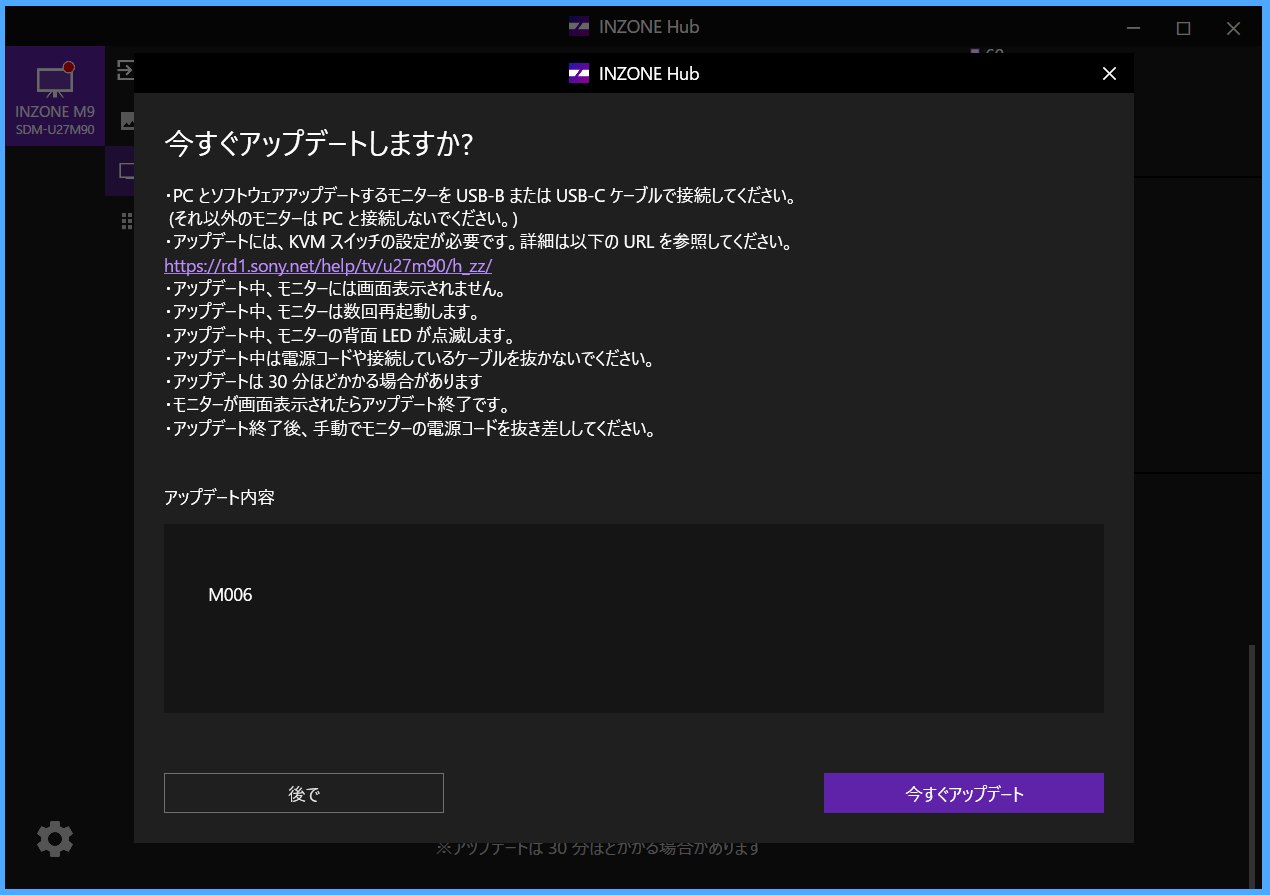Click the INZONE Hub logo in main title bar
The image size is (1270, 895).
tap(579, 27)
